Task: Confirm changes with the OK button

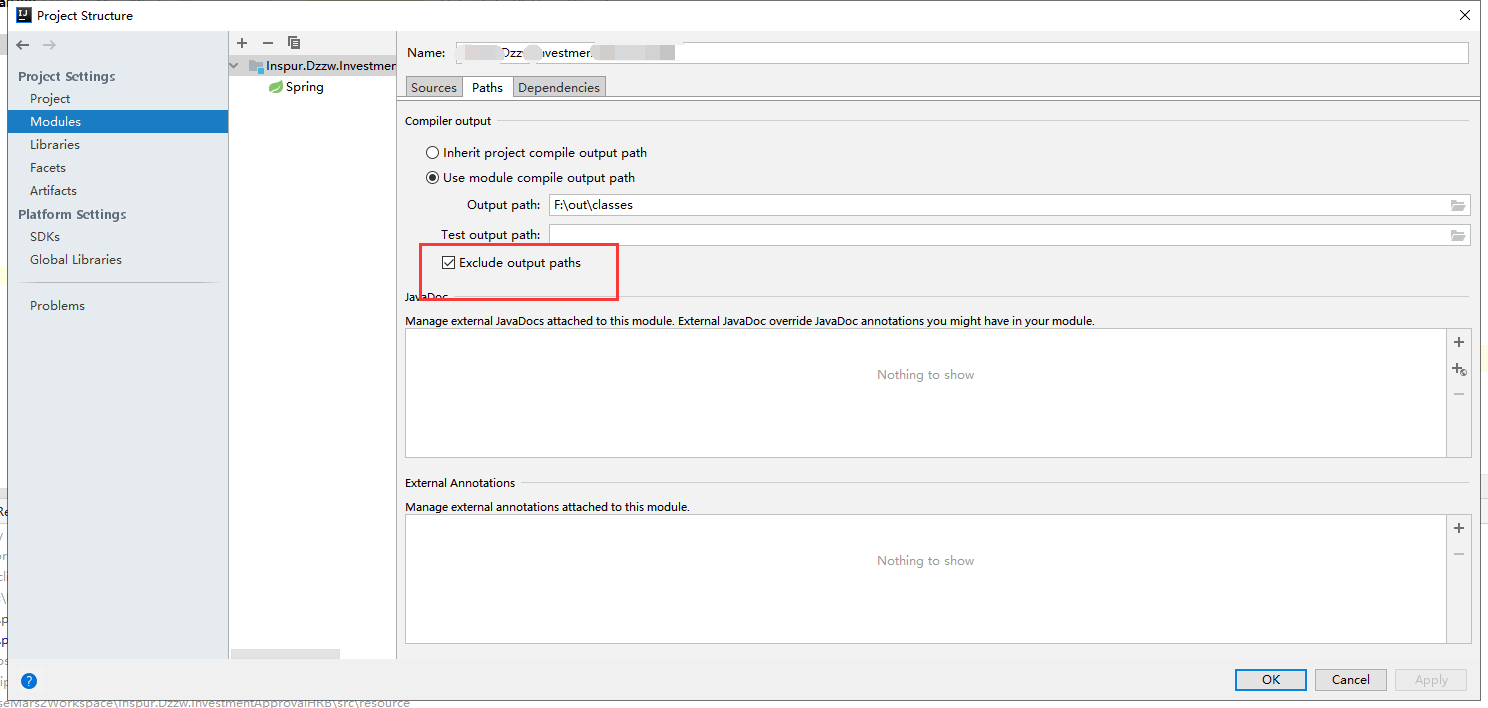Action: coord(1270,679)
